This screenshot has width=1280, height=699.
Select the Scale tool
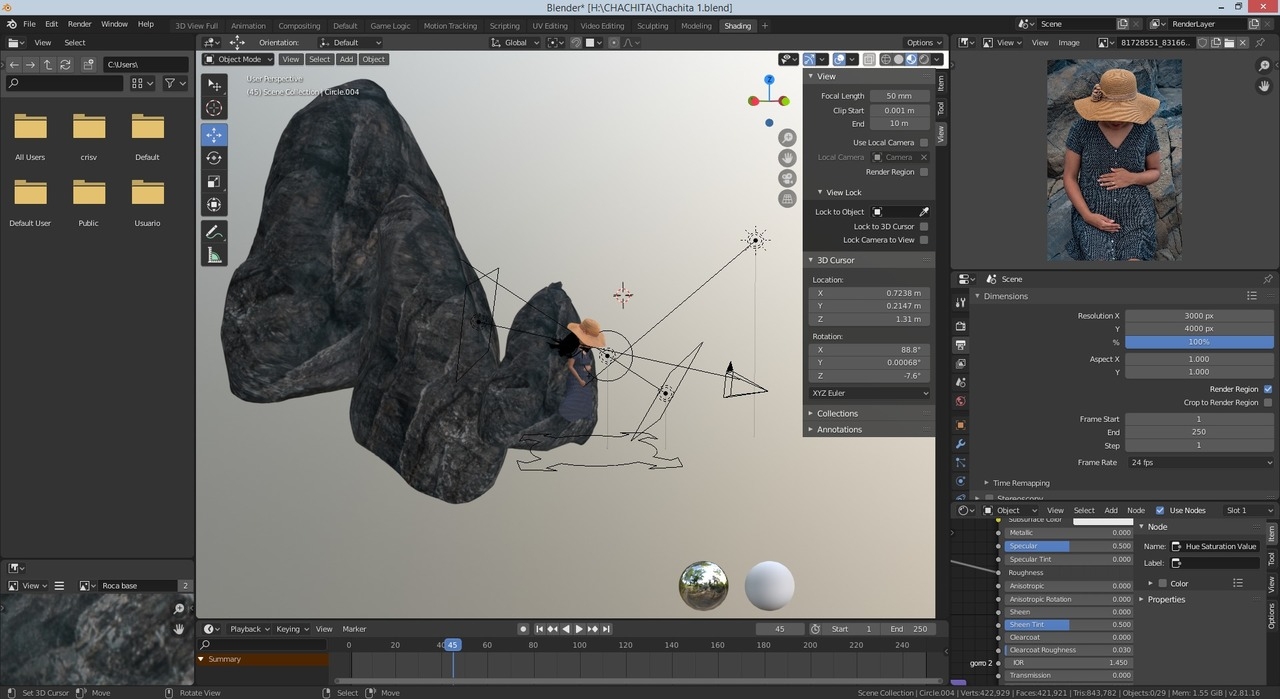click(x=214, y=181)
